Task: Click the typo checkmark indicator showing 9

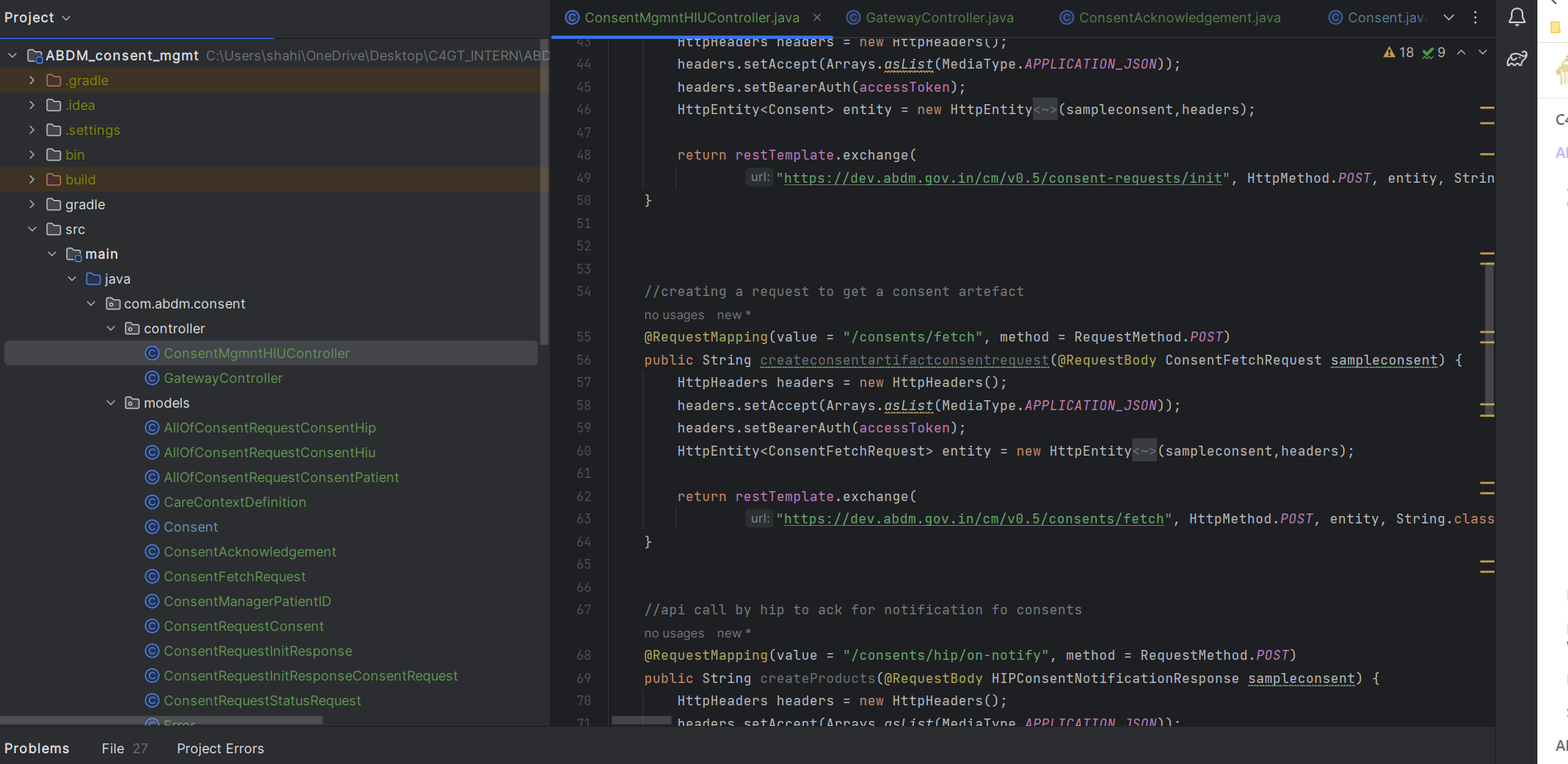Action: pos(1434,53)
